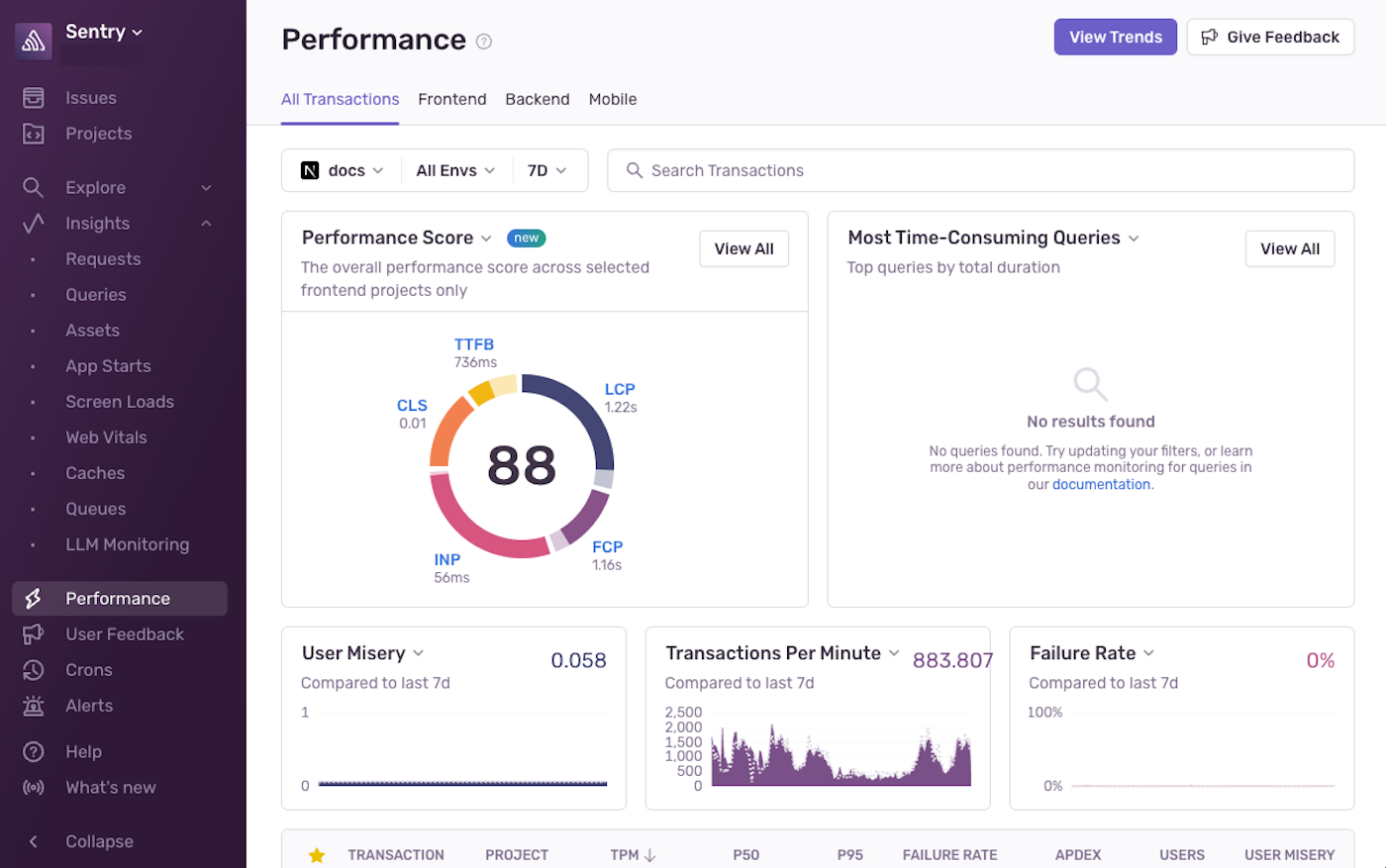This screenshot has width=1386, height=868.
Task: Click the View Trends button
Action: coord(1115,37)
